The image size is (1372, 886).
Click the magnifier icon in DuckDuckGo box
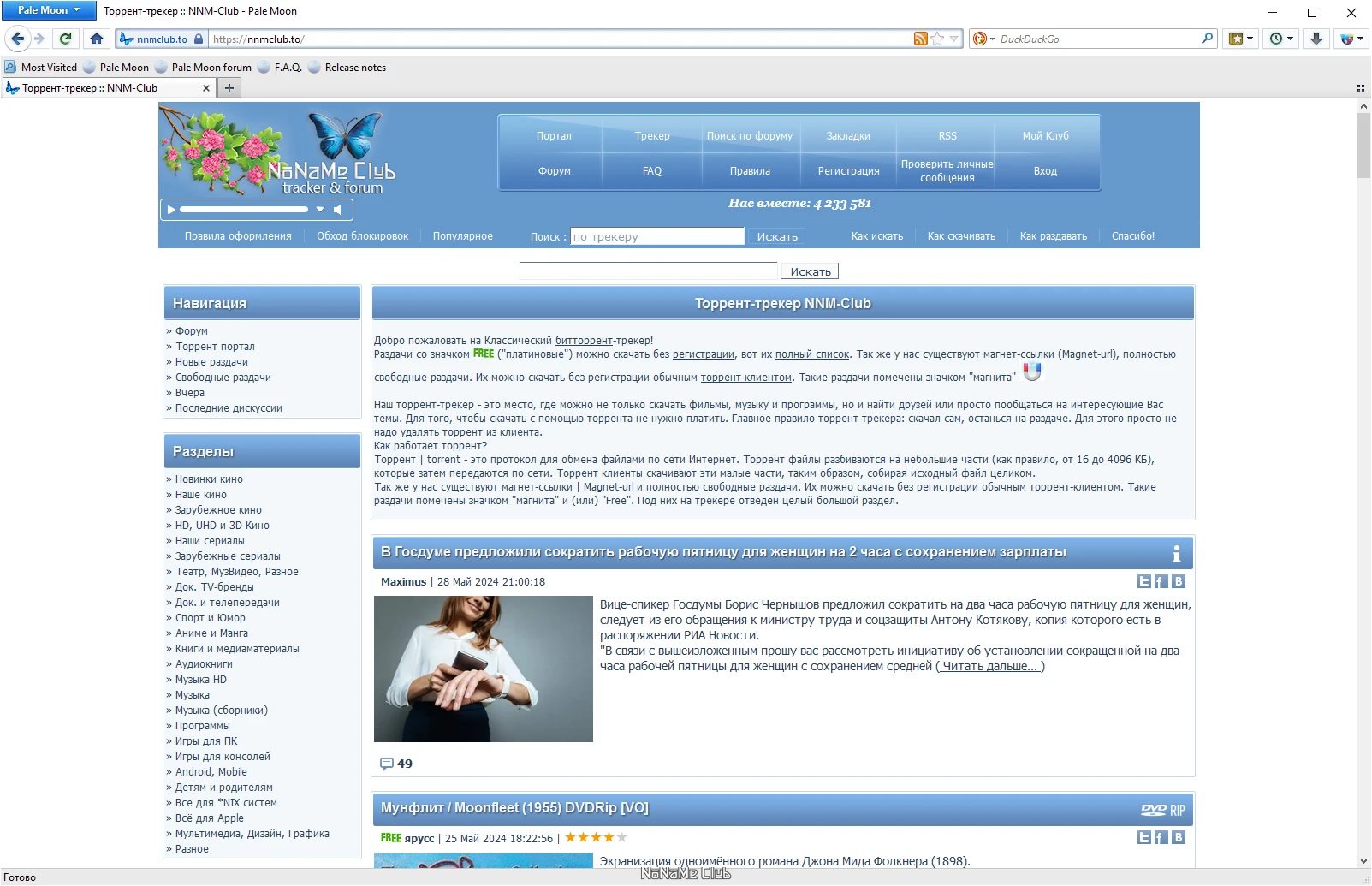[1208, 39]
